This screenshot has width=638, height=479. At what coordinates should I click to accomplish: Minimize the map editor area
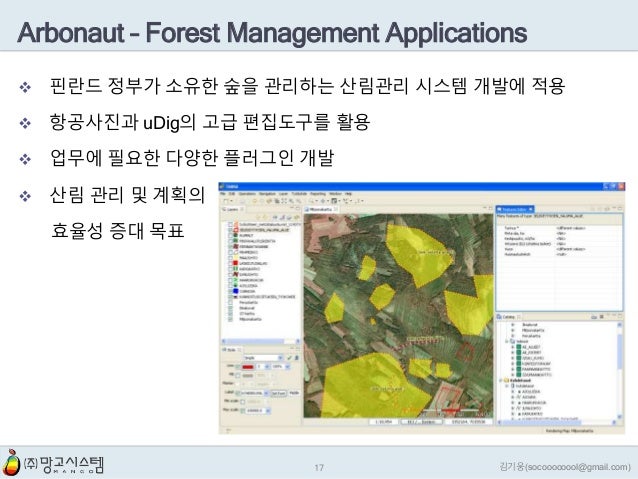485,208
